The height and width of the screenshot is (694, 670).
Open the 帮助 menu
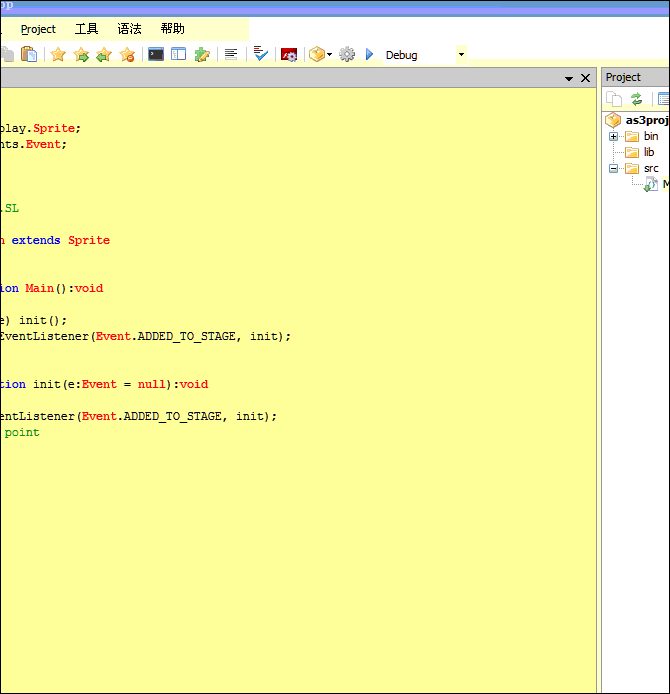[172, 29]
